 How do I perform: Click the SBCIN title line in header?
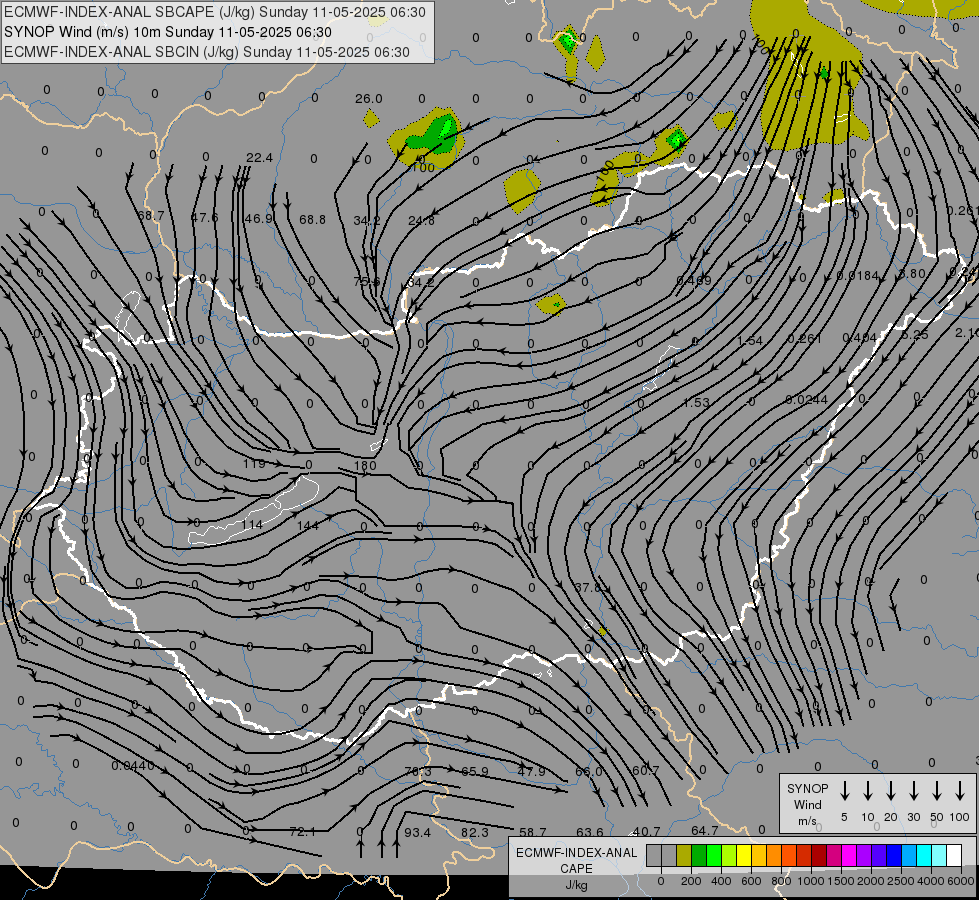click(x=207, y=52)
